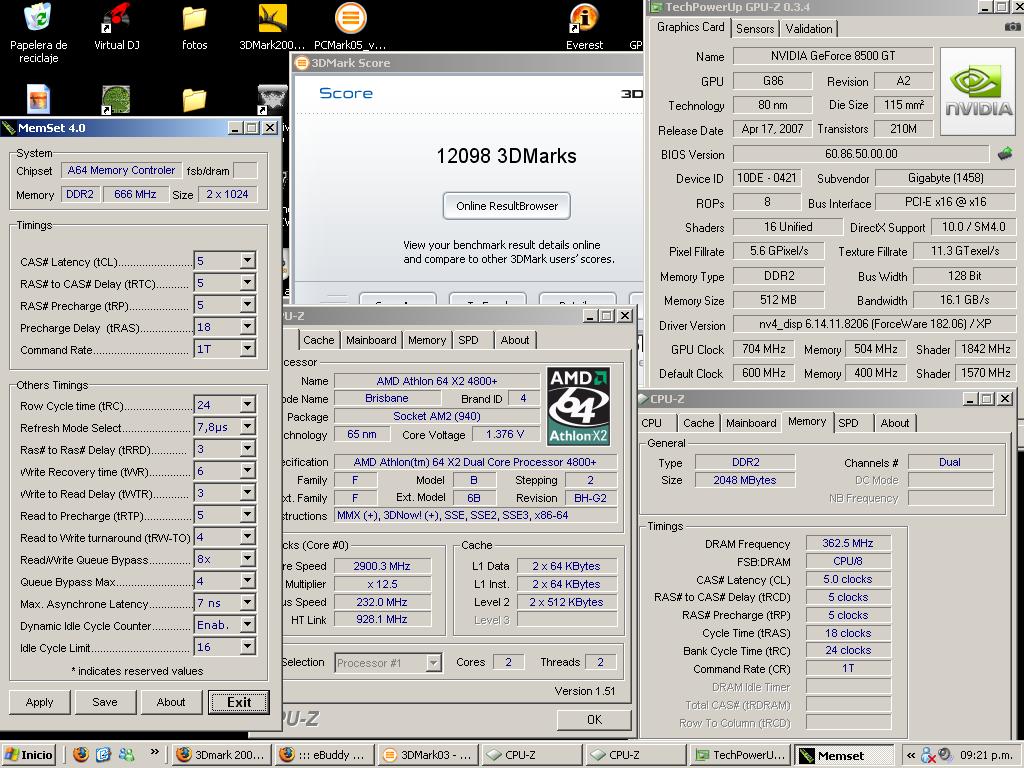The height and width of the screenshot is (768, 1024).
Task: Open the Processor #1 selection dropdown
Action: pyautogui.click(x=434, y=663)
